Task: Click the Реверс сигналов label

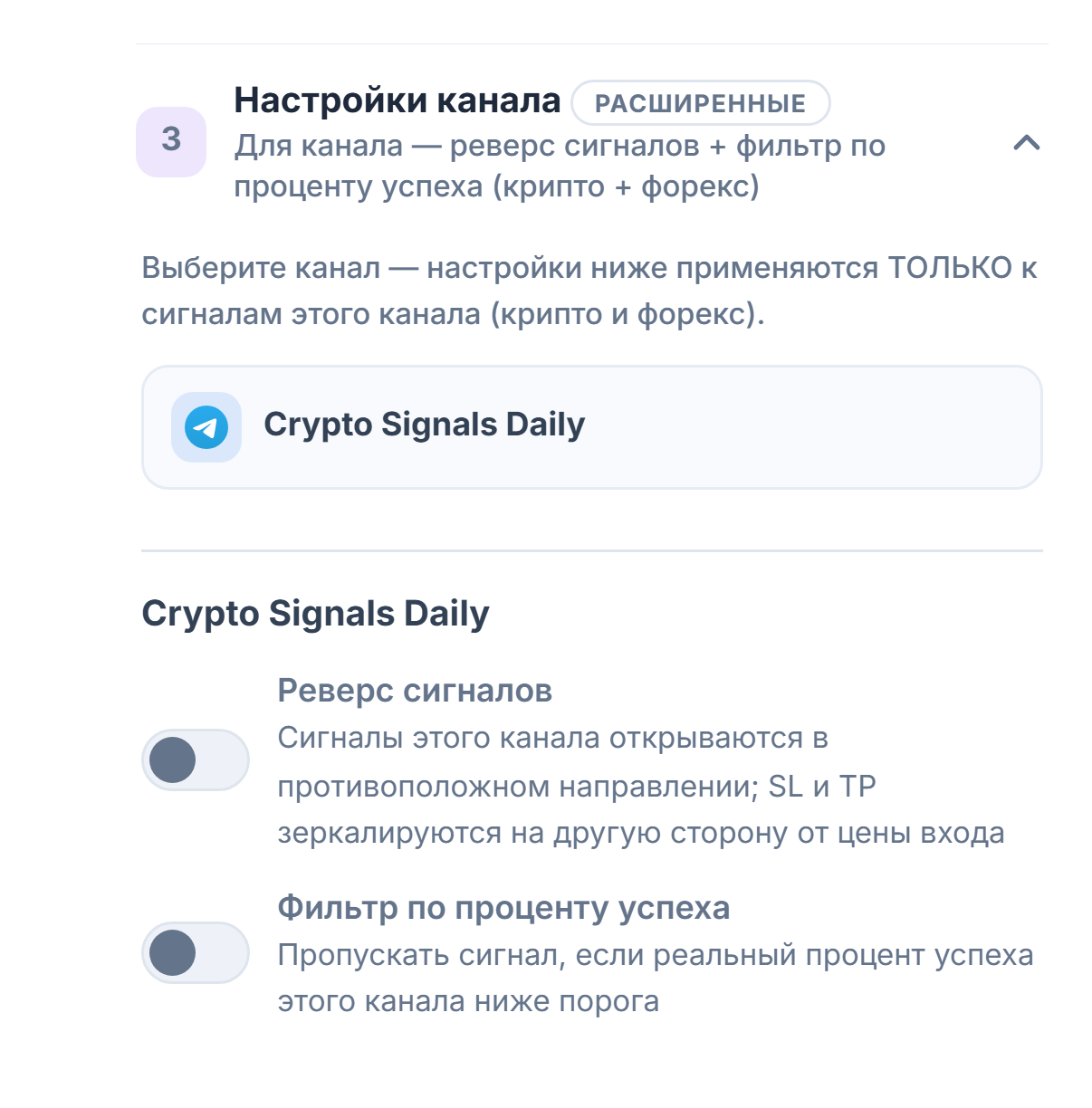Action: pos(415,691)
